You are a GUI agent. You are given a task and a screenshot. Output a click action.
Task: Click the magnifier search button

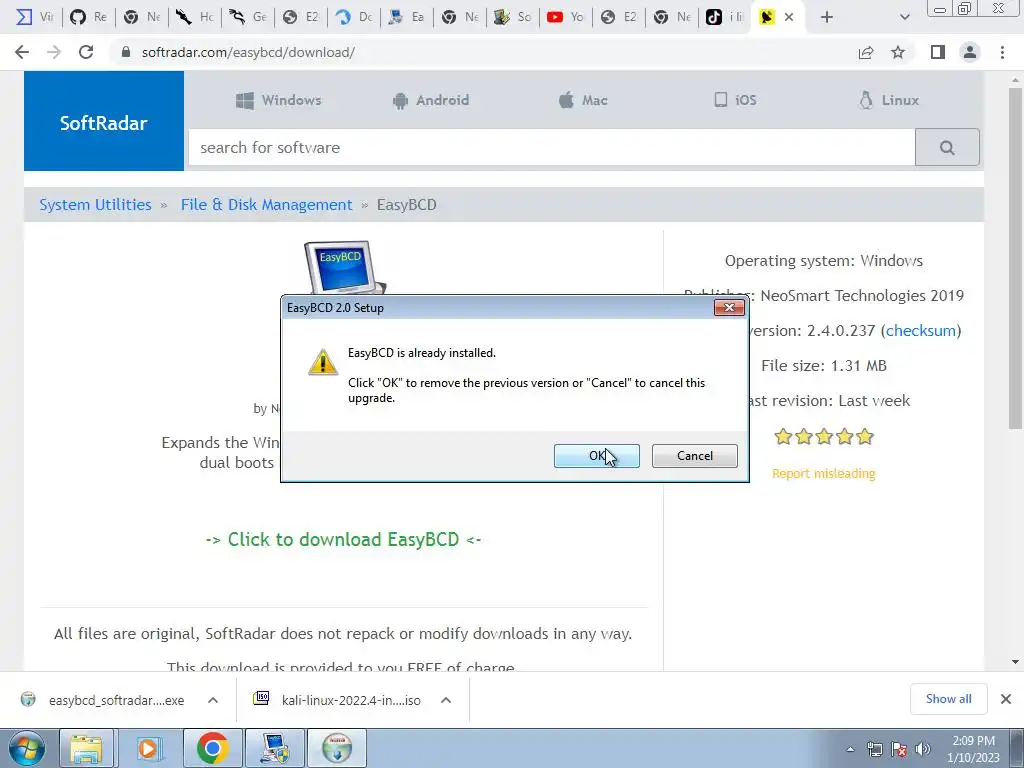pyautogui.click(x=947, y=148)
